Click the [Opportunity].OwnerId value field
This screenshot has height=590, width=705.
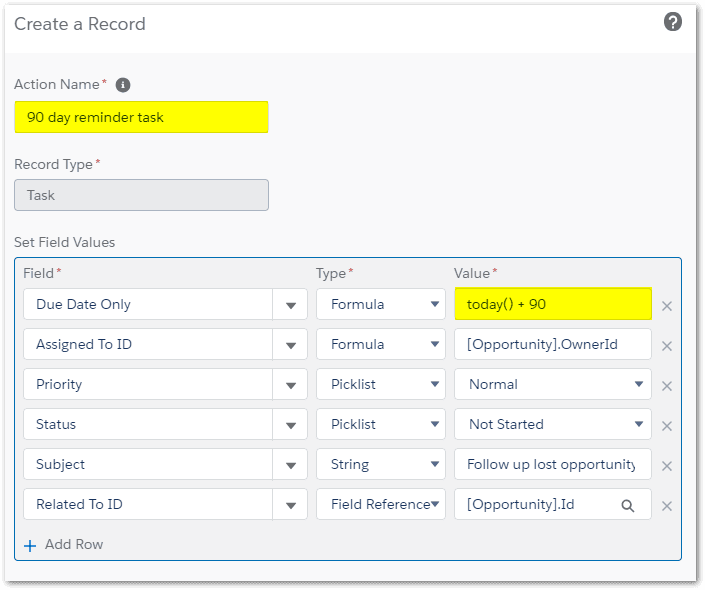coord(552,344)
